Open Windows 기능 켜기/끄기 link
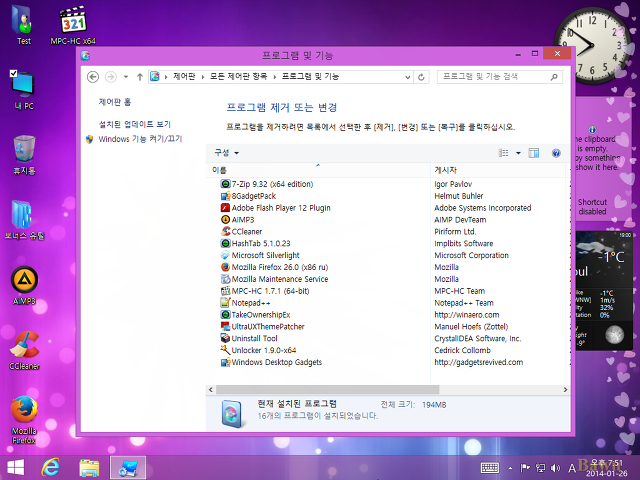Screen dimensions: 640x480 [x=140, y=139]
